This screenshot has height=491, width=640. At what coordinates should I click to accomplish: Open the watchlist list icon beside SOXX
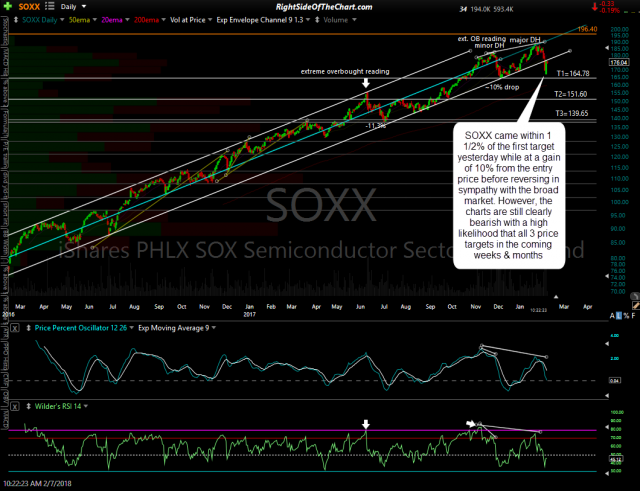coord(49,6)
